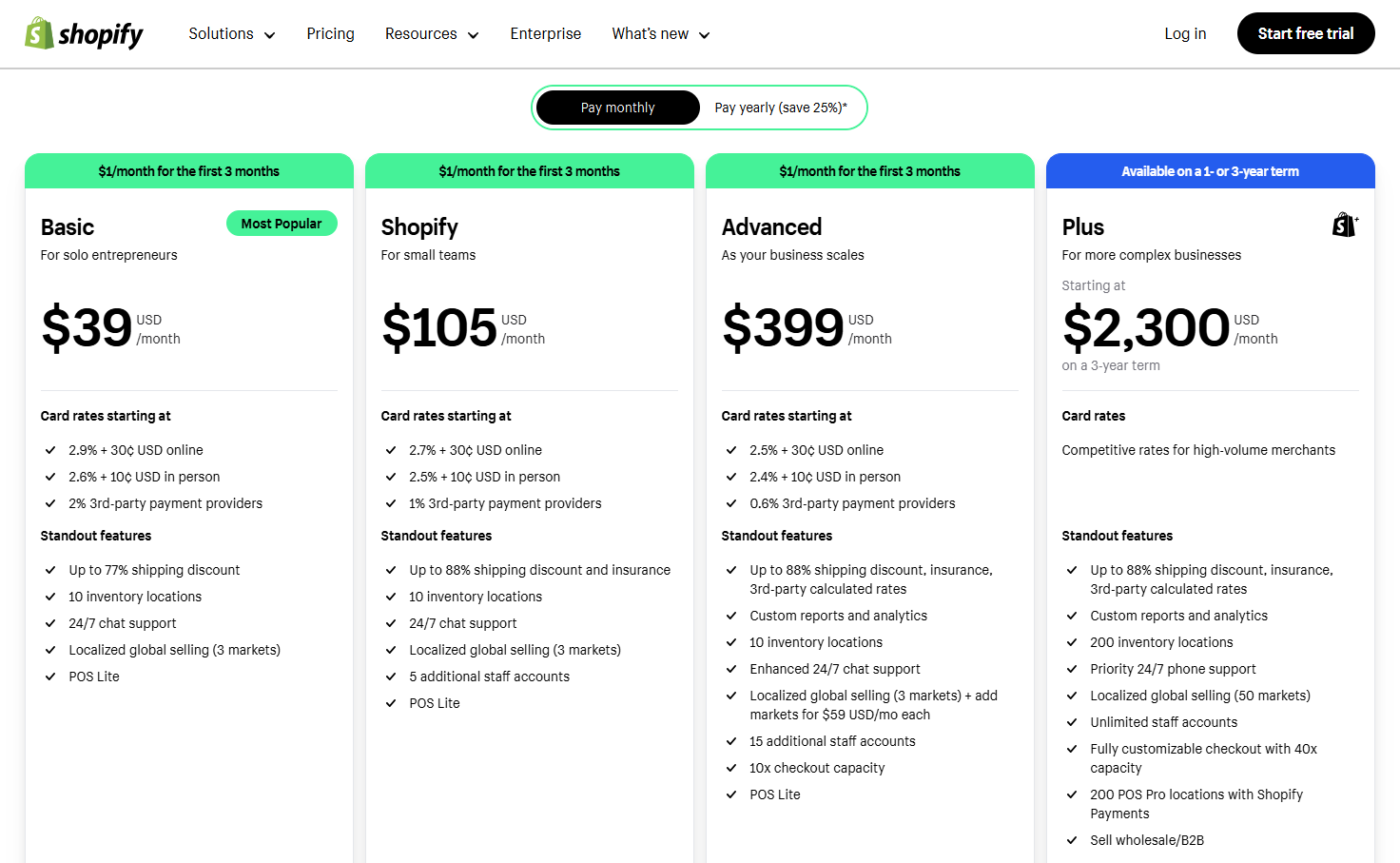Click the checkmark beside Localized global selling (50 markets)
Screen dimensions: 1400x863
tap(1072, 696)
